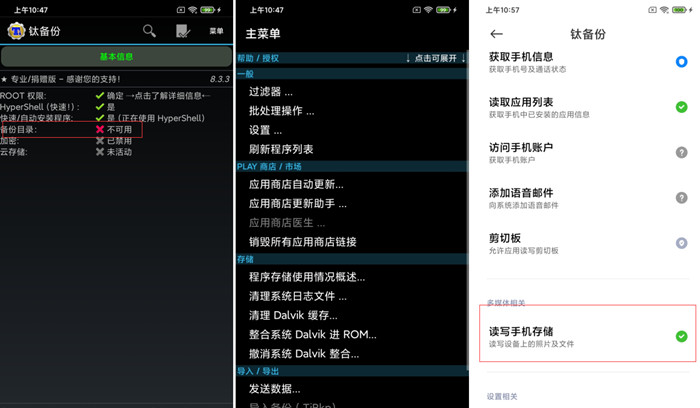Toggle the 读写手机存储 green check
This screenshot has height=408, width=700.
(681, 336)
